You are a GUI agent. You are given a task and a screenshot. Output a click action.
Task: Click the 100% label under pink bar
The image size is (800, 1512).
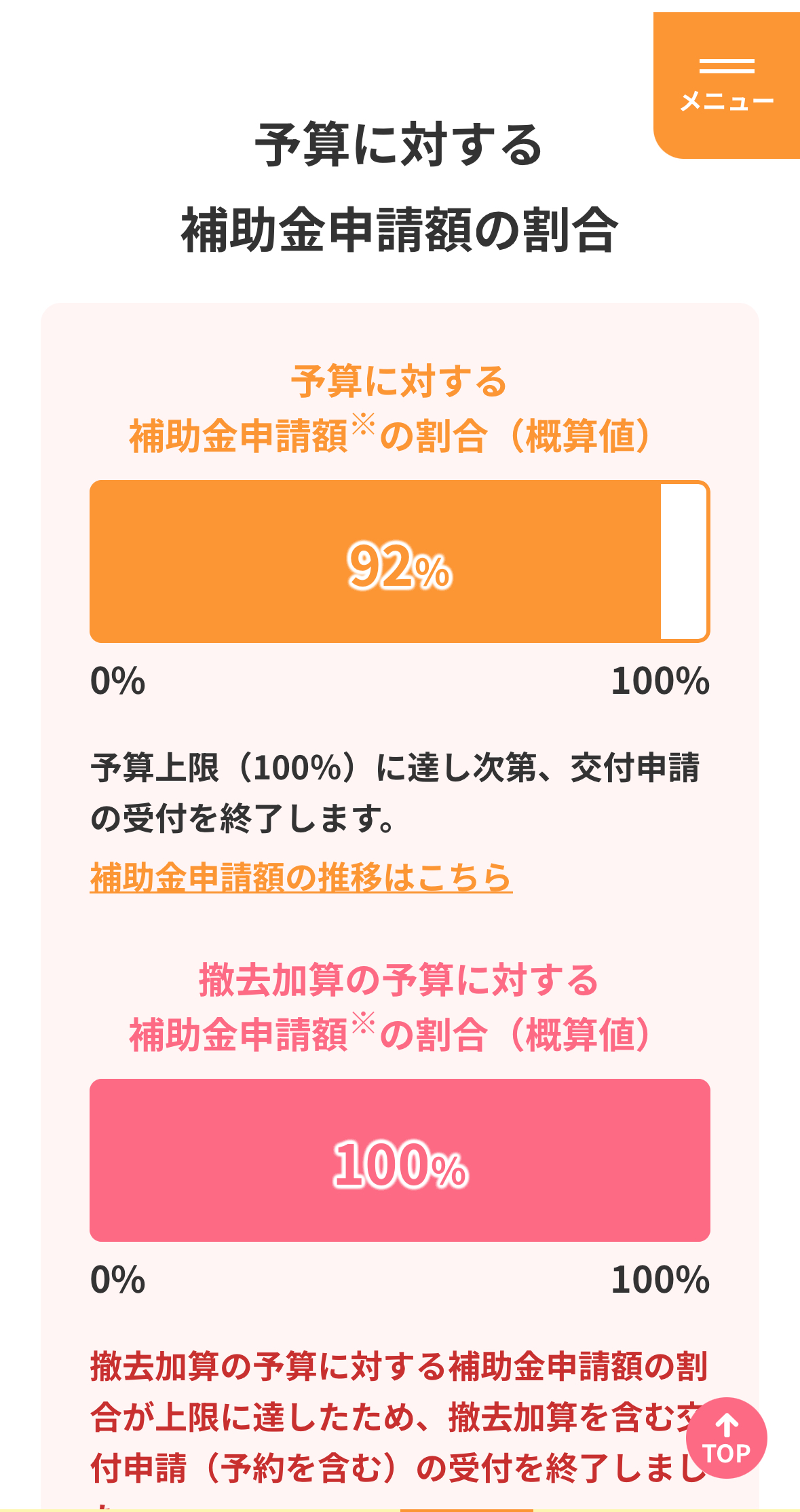660,1280
